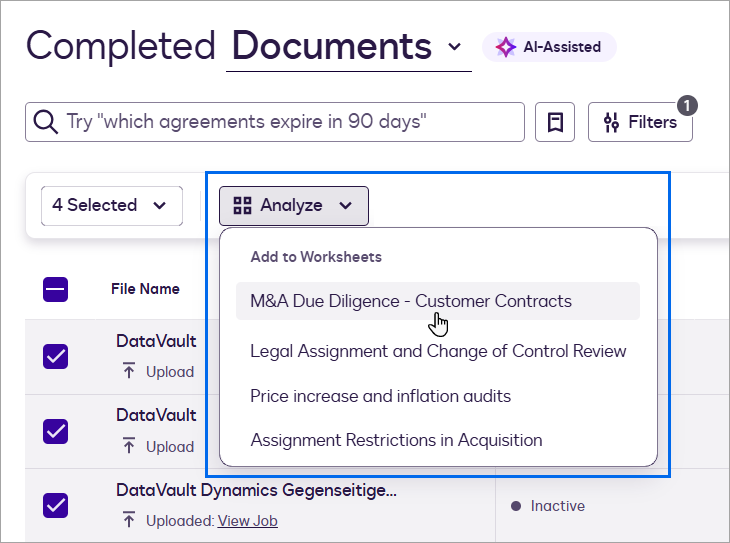Choose M&A Due Diligence - Customer Contracts

[438, 301]
